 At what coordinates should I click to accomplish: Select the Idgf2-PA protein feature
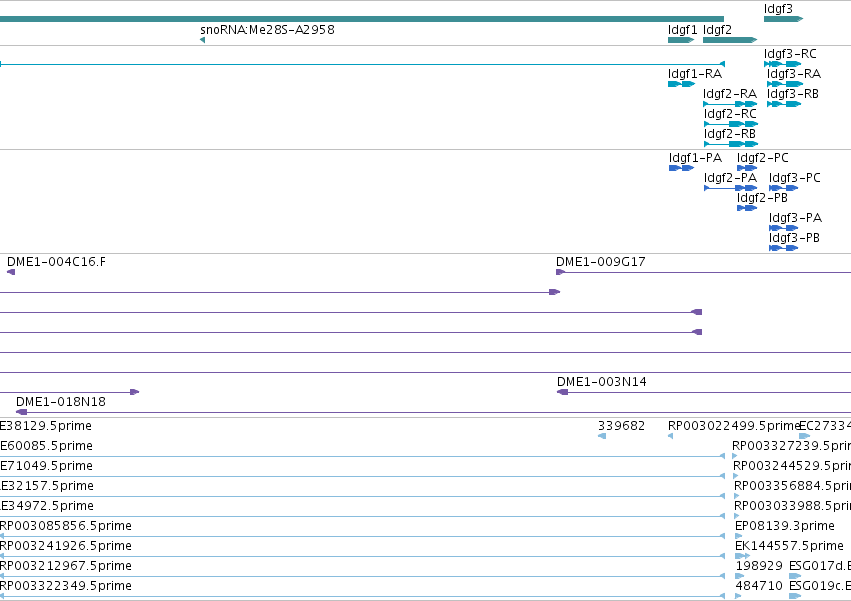coord(731,188)
